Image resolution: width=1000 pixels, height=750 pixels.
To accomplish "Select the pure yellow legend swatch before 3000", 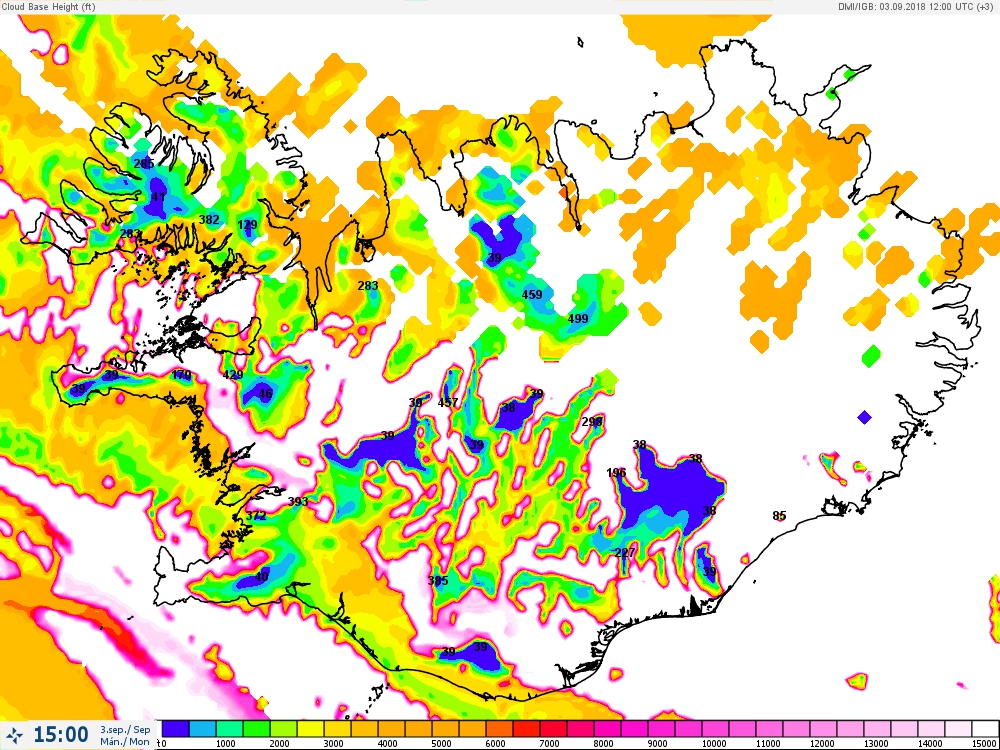I will [x=311, y=729].
